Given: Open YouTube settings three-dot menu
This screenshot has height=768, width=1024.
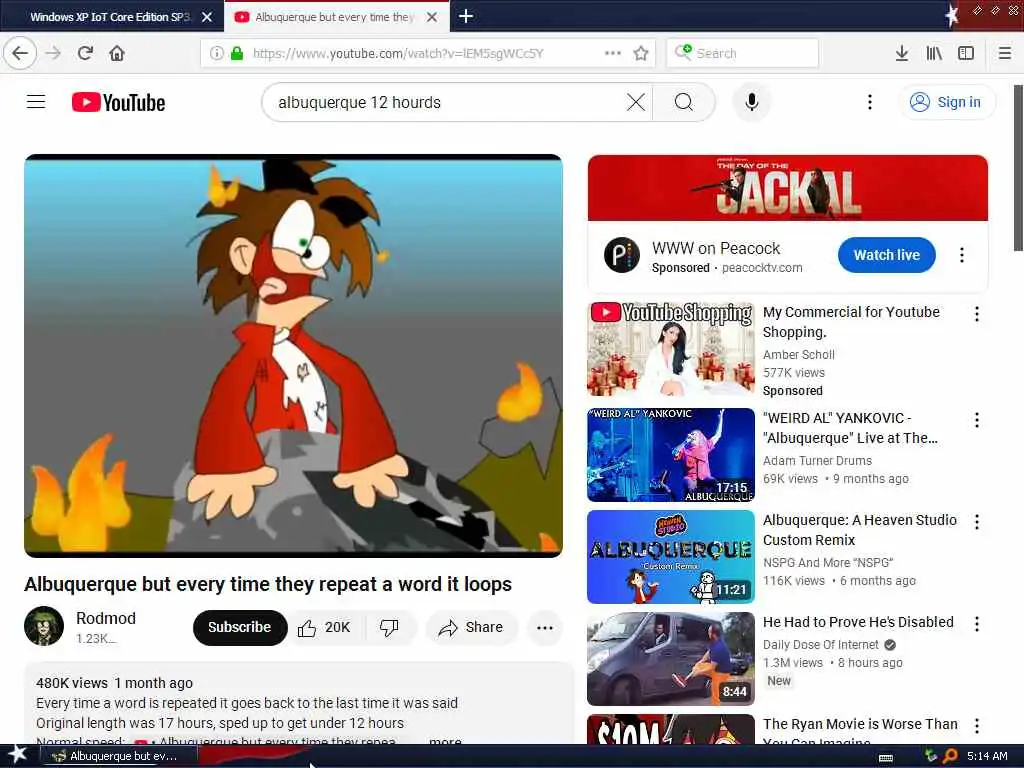Looking at the screenshot, I should point(869,102).
